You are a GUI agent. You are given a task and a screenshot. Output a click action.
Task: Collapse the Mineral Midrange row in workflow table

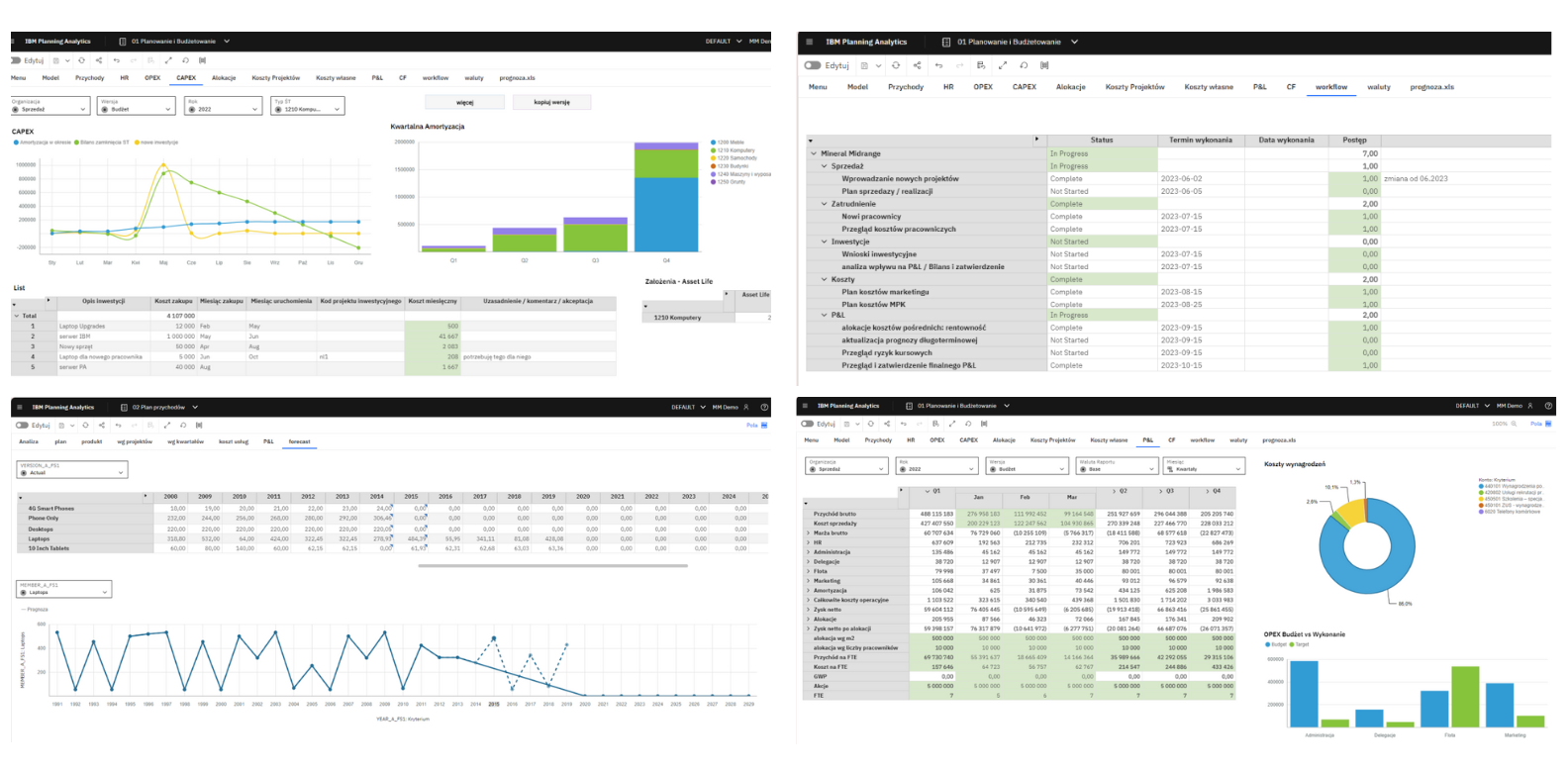click(814, 153)
